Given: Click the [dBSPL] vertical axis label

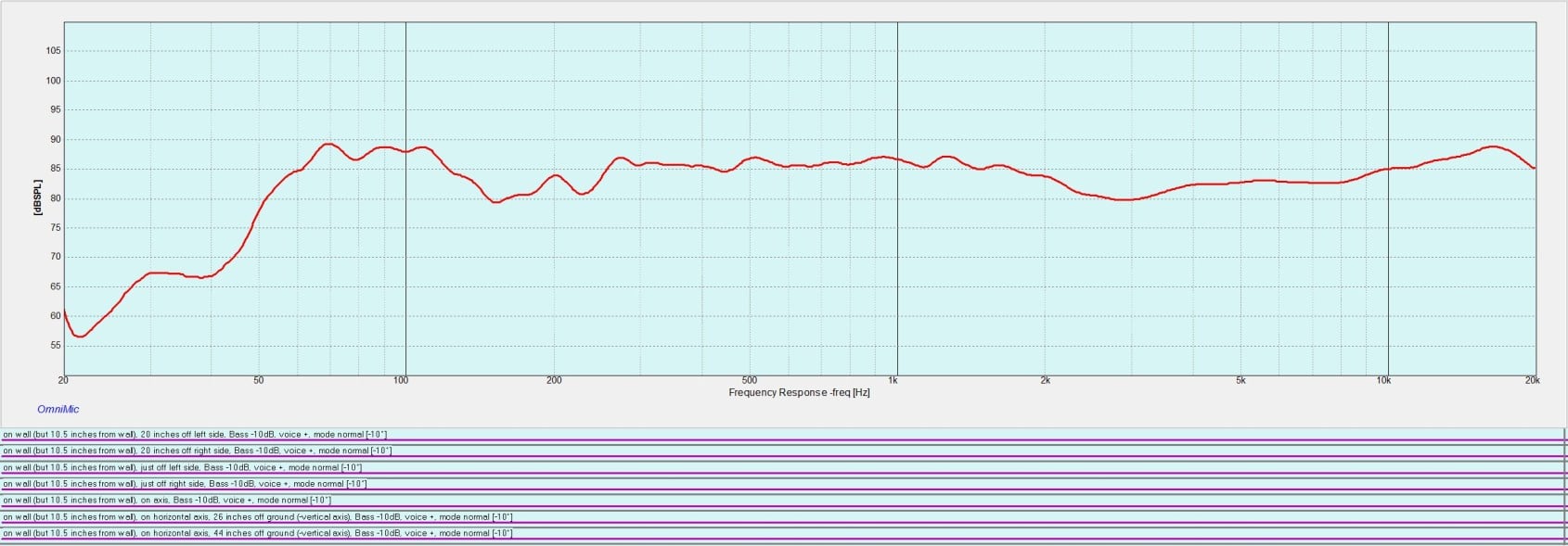Looking at the screenshot, I should (x=38, y=197).
